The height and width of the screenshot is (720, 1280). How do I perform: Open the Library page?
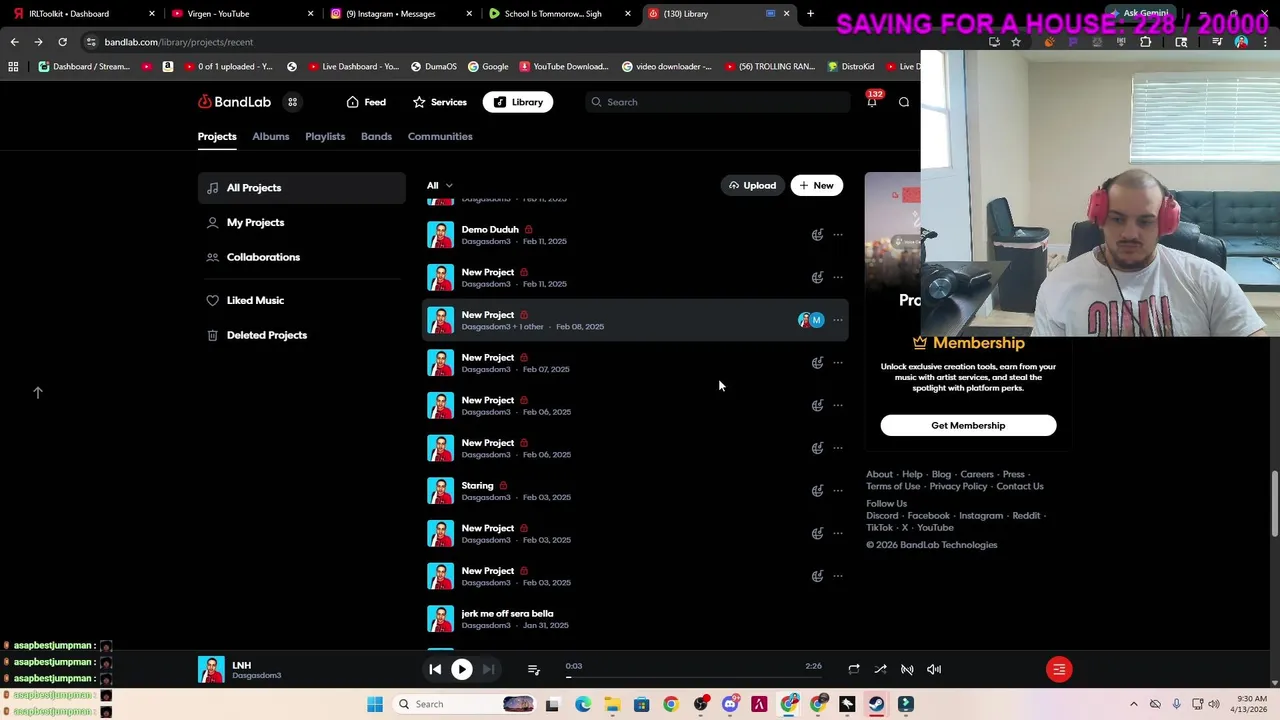click(518, 102)
